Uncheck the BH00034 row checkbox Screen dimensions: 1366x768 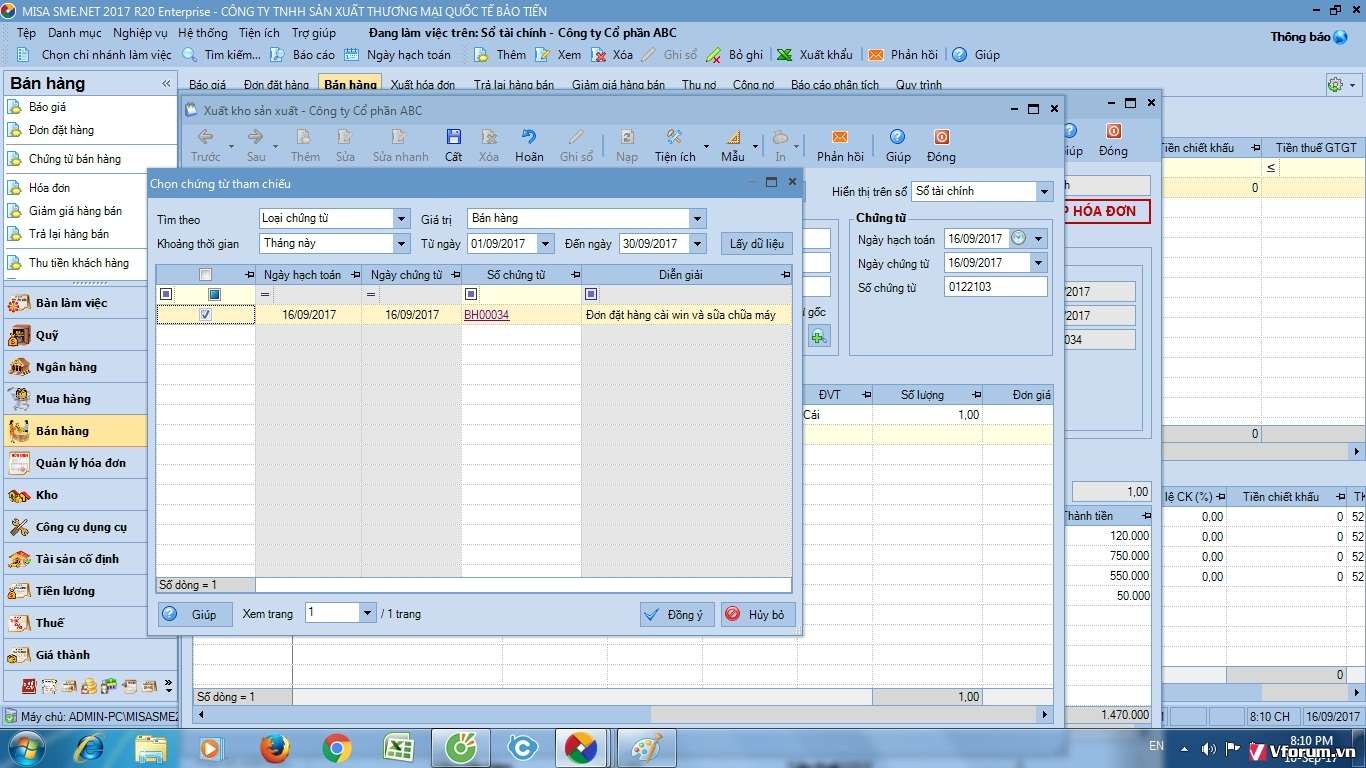tap(205, 315)
